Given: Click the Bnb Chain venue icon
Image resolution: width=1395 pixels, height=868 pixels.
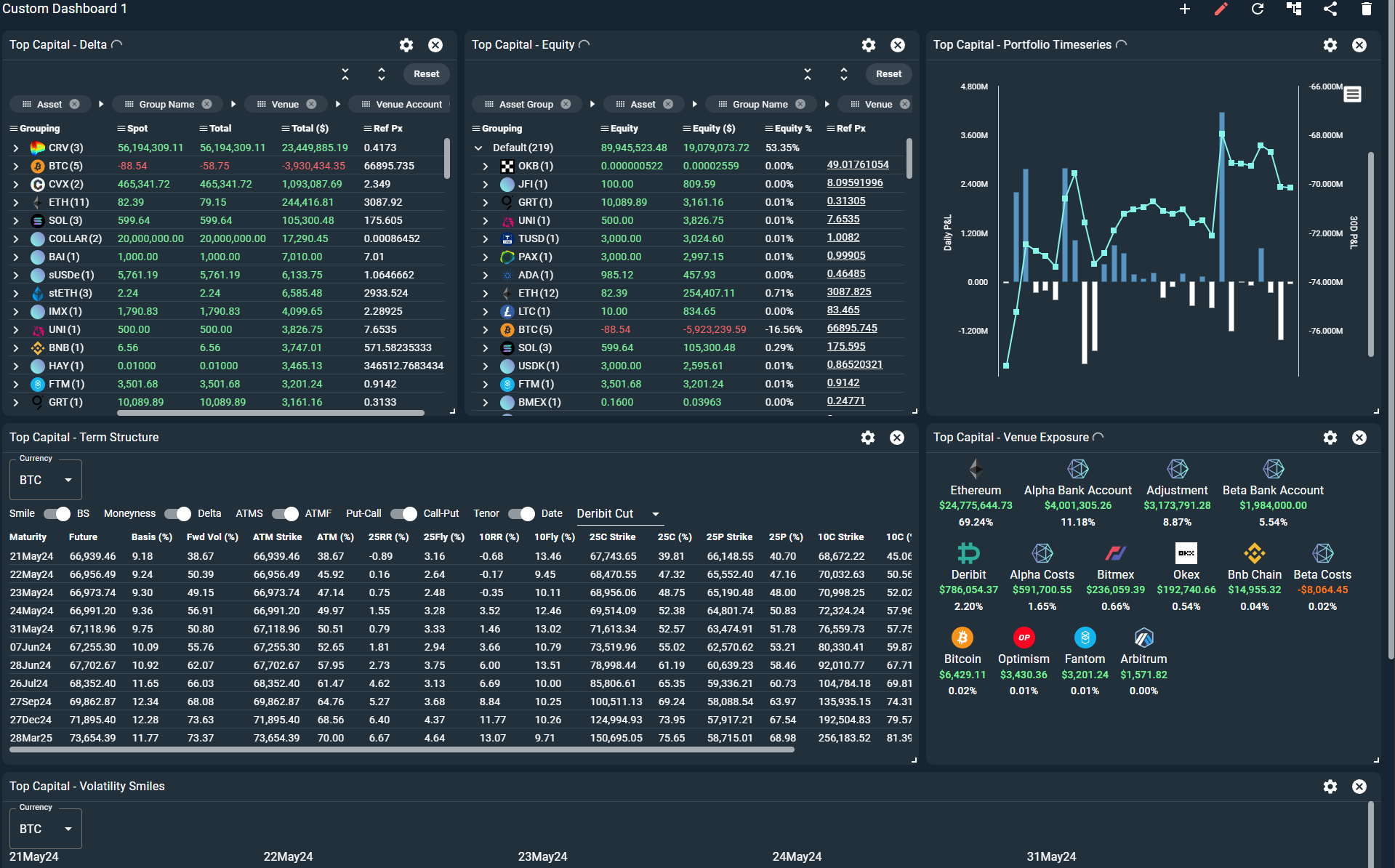Looking at the screenshot, I should tap(1255, 553).
